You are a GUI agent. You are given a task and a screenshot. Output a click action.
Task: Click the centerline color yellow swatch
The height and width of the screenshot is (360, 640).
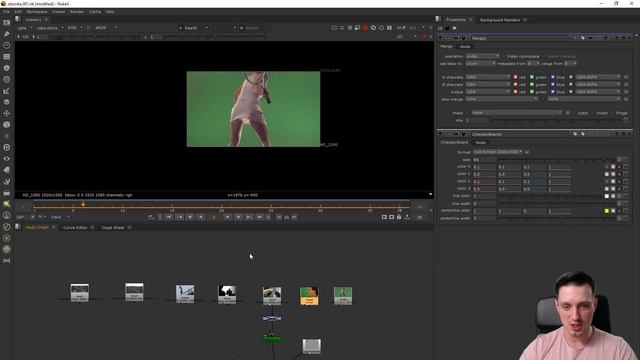(607, 211)
